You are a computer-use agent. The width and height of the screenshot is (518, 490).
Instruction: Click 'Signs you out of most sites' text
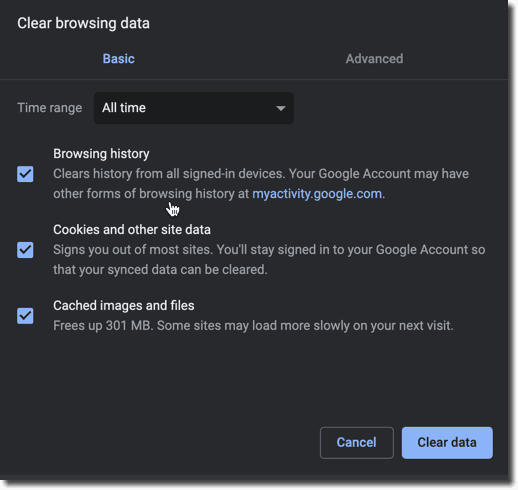point(133,250)
